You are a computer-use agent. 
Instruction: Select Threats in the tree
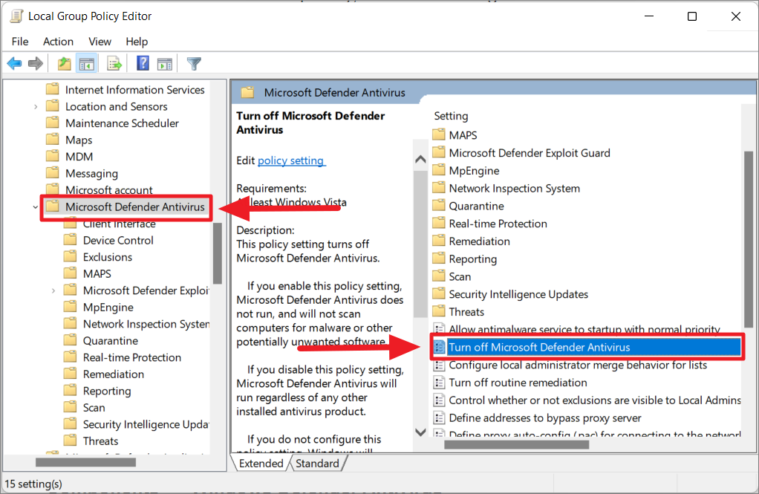[x=100, y=441]
